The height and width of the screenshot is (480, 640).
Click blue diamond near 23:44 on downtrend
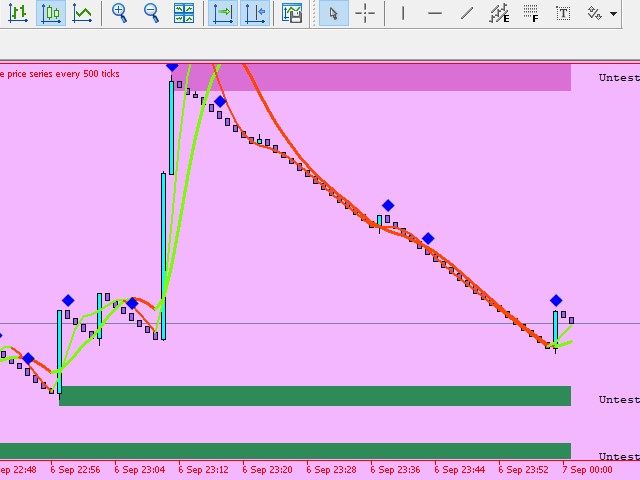[x=428, y=238]
